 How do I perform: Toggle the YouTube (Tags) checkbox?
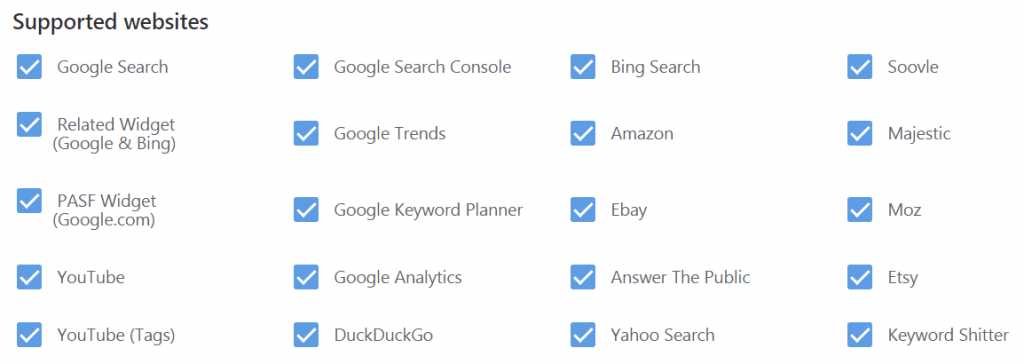pos(29,335)
